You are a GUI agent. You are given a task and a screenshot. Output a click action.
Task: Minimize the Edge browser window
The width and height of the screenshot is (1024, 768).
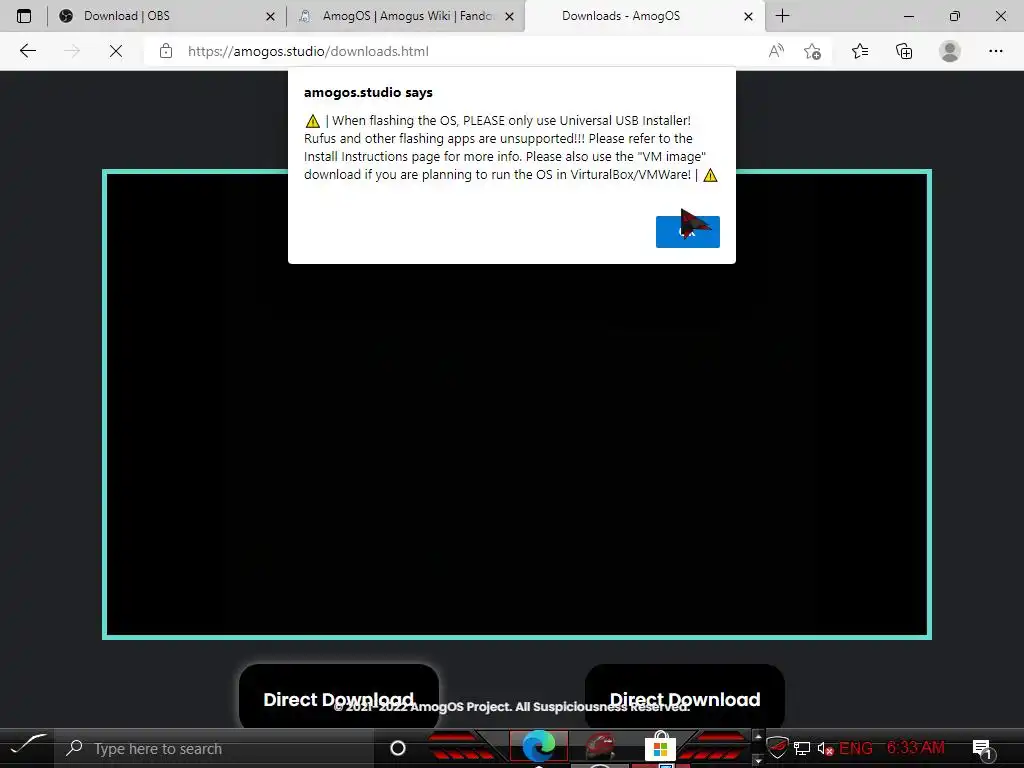908,16
